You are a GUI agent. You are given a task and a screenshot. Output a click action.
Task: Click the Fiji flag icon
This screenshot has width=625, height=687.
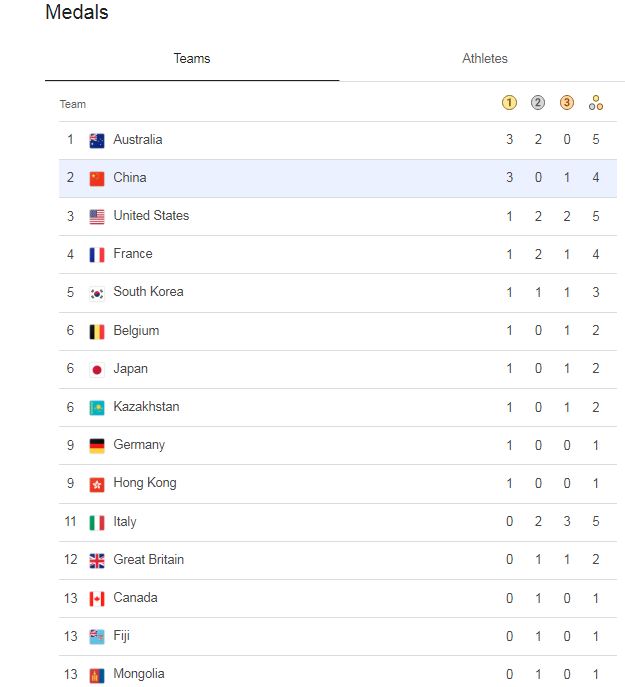tap(97, 636)
